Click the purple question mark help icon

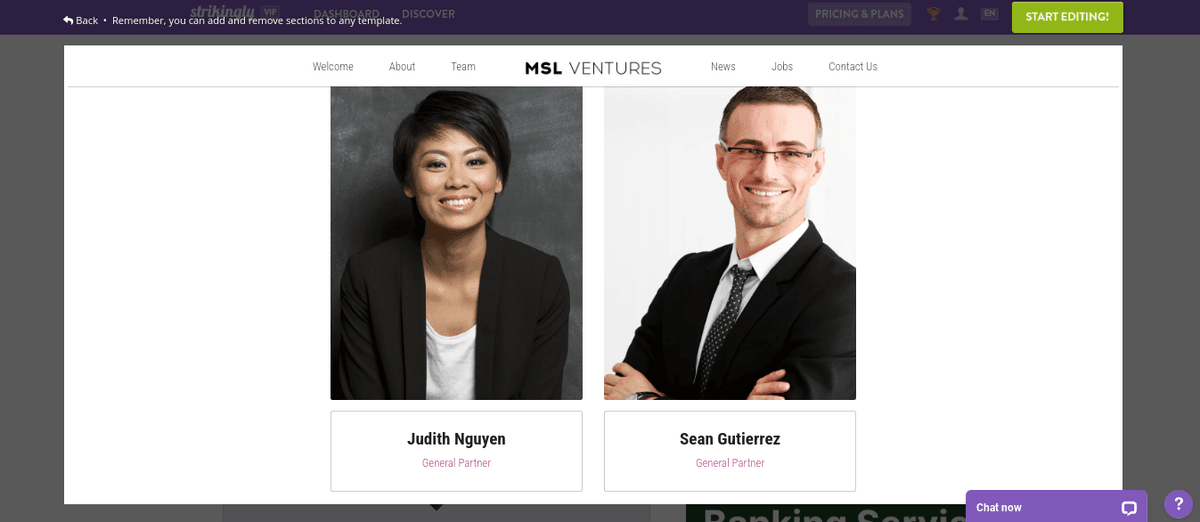[1179, 504]
